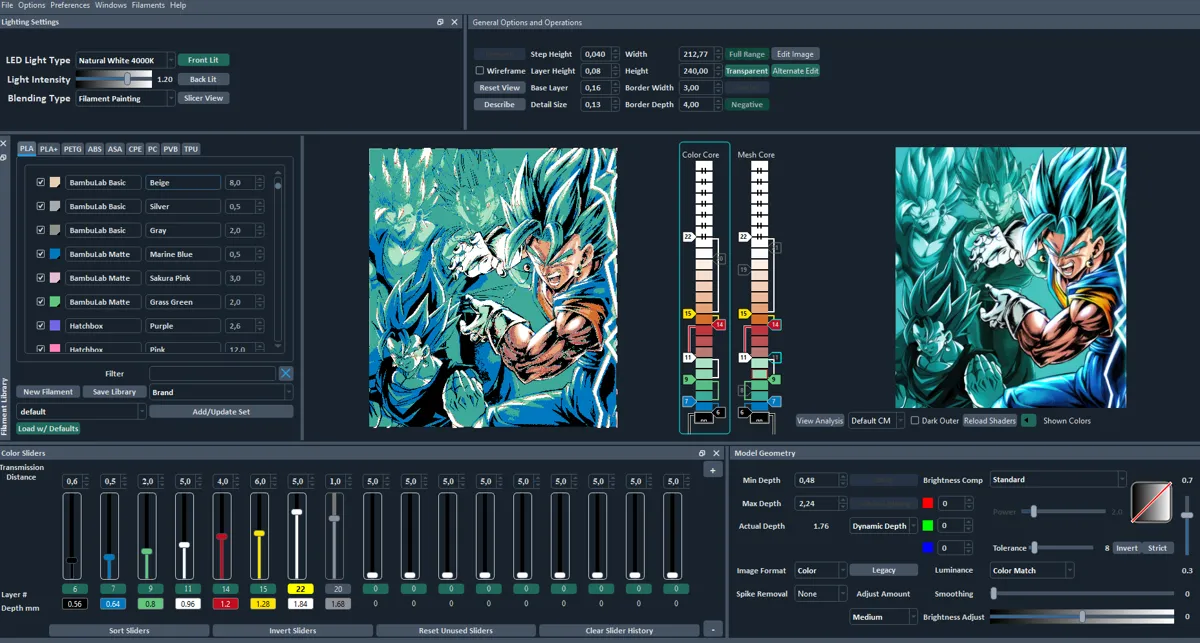Click layer 22 marker in Color Core

pos(688,237)
